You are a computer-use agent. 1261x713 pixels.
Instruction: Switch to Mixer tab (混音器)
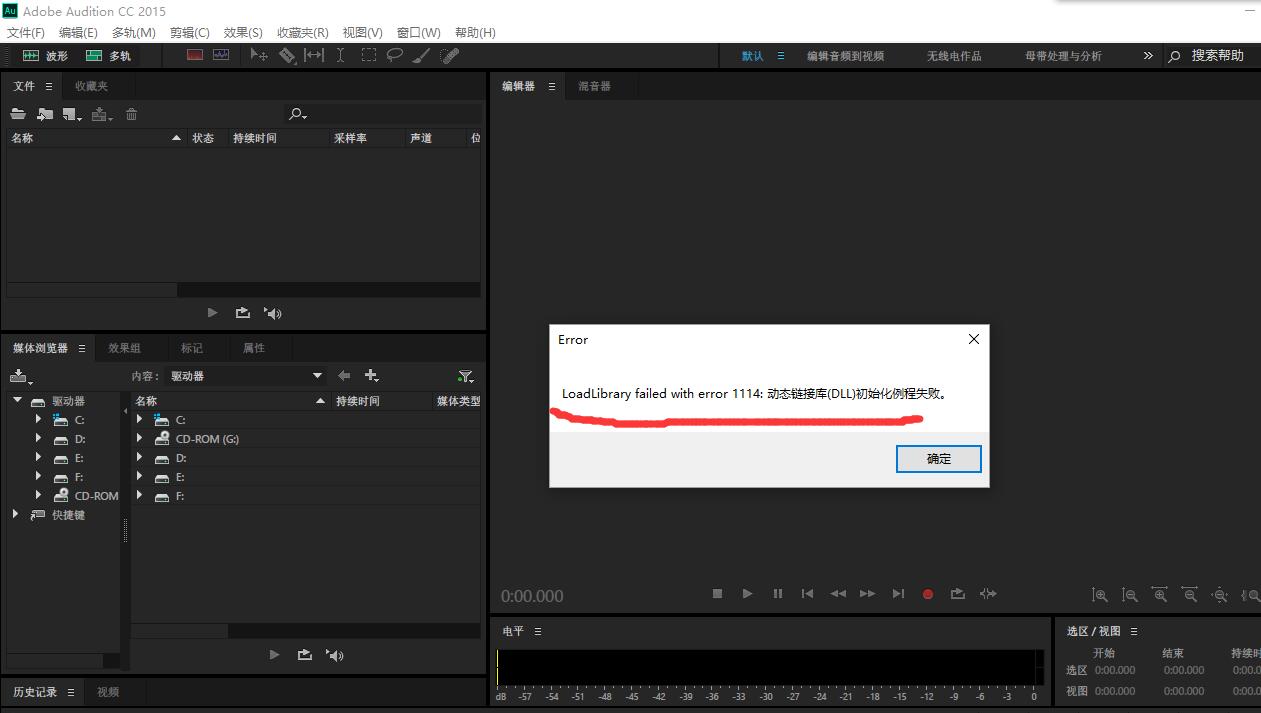tap(594, 86)
